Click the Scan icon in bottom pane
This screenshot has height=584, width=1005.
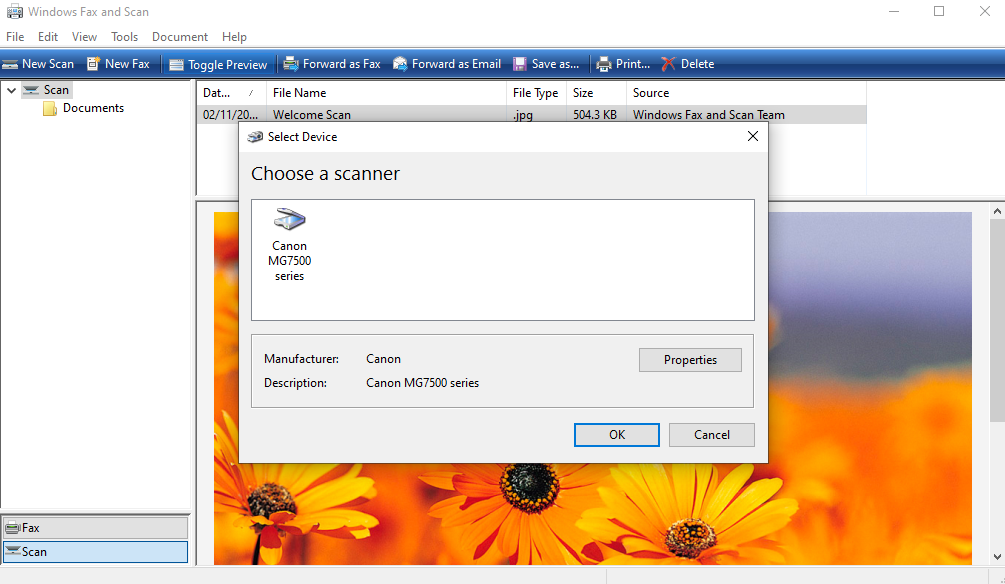pos(12,552)
